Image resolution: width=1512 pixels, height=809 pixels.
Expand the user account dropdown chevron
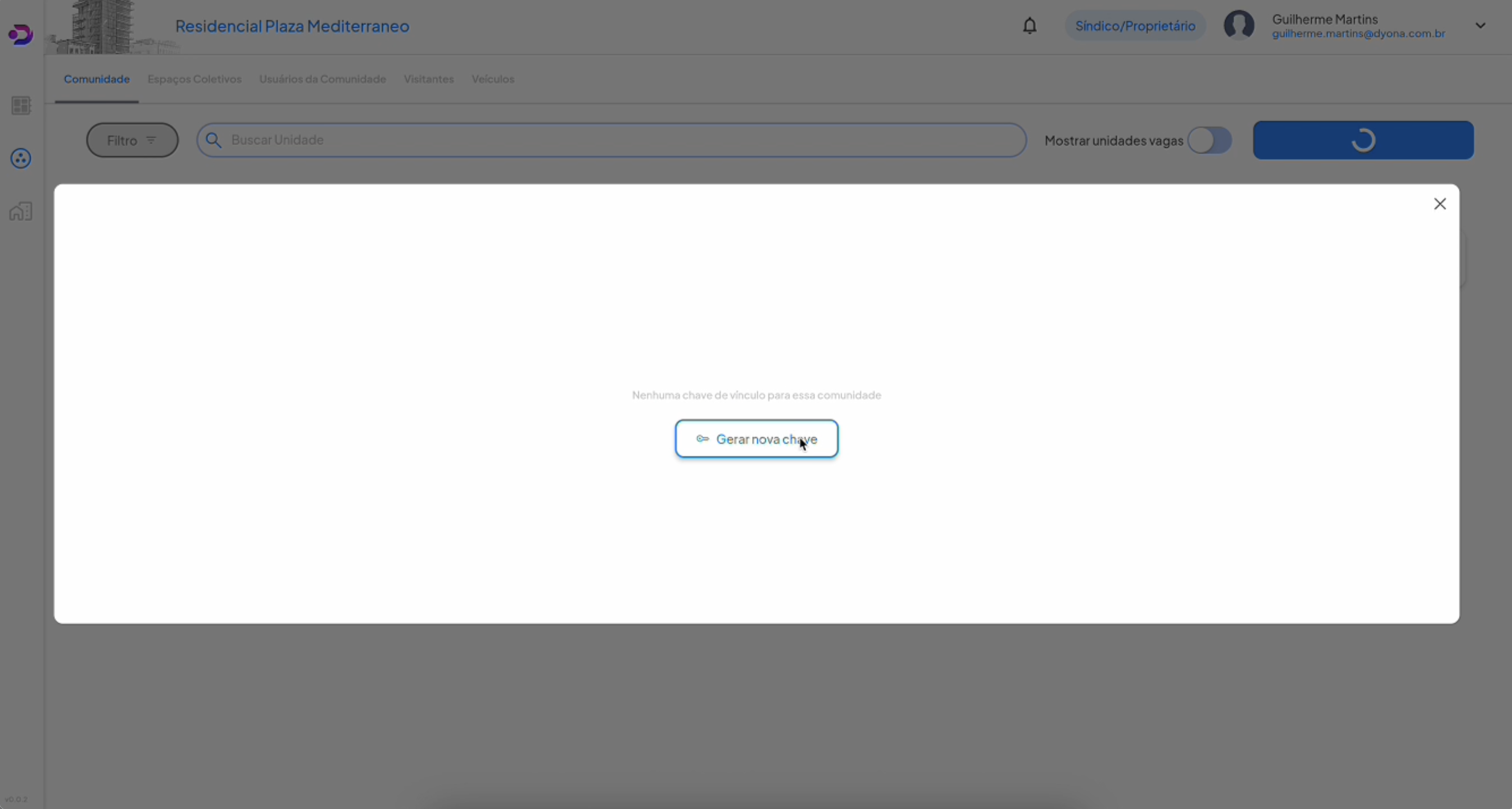[x=1480, y=26]
